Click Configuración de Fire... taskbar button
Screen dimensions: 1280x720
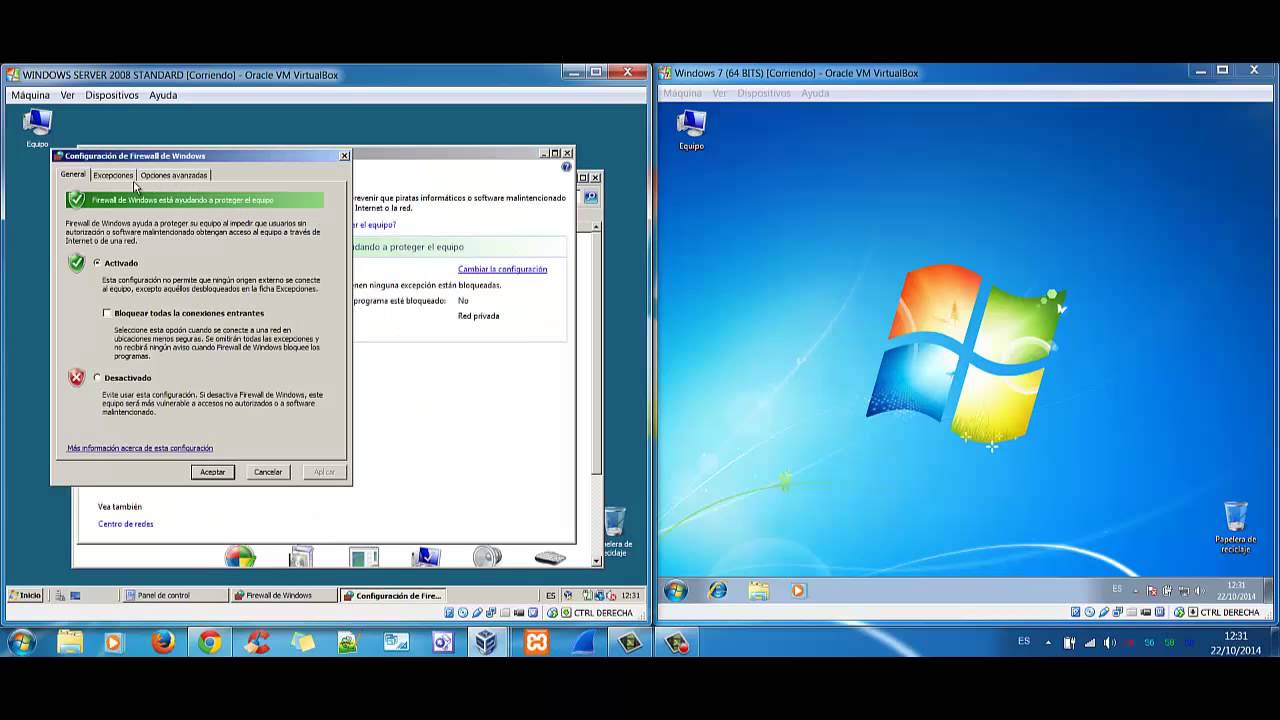(x=392, y=595)
